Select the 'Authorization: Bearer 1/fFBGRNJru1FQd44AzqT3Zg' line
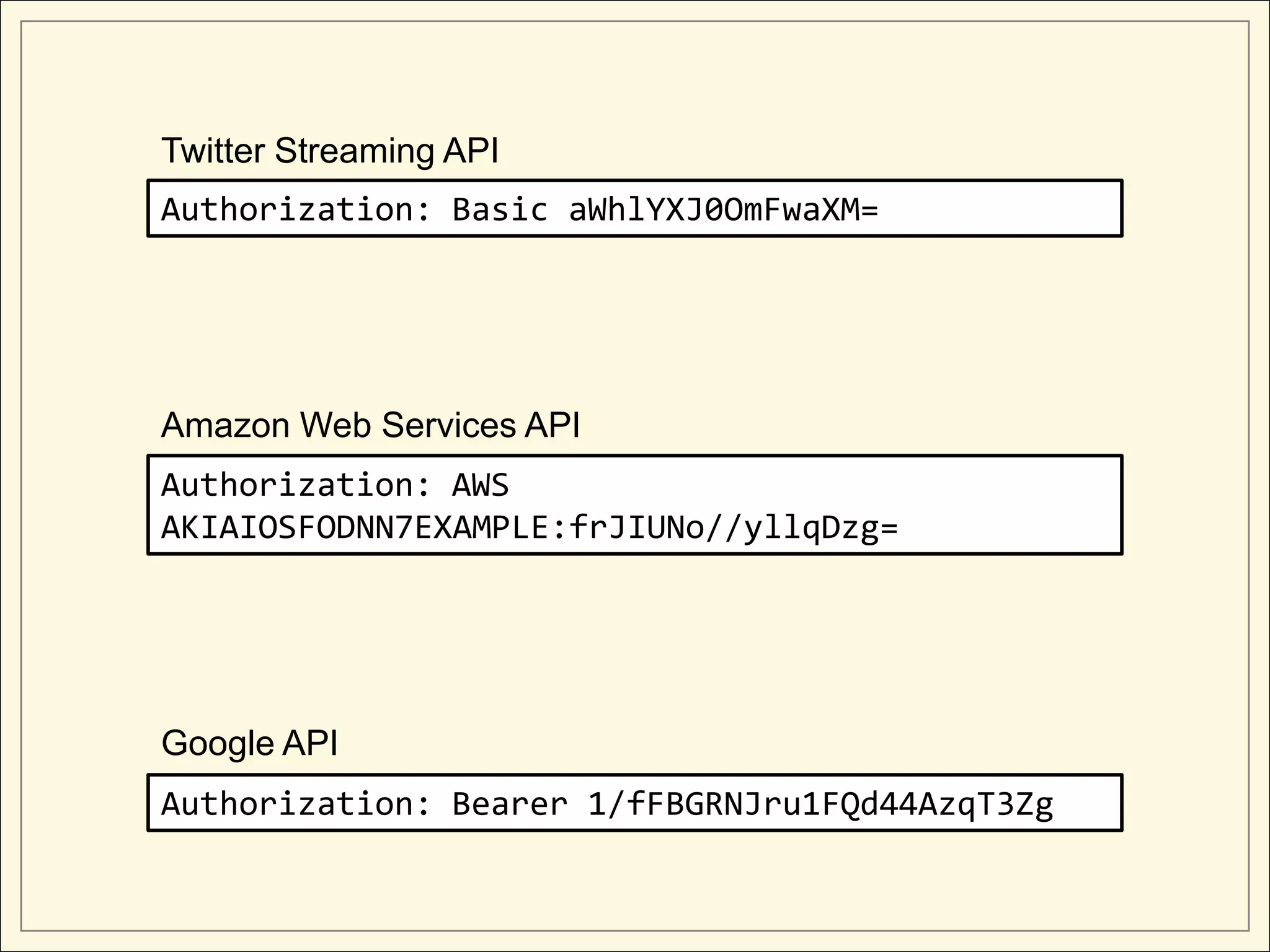The width and height of the screenshot is (1270, 952). (607, 804)
